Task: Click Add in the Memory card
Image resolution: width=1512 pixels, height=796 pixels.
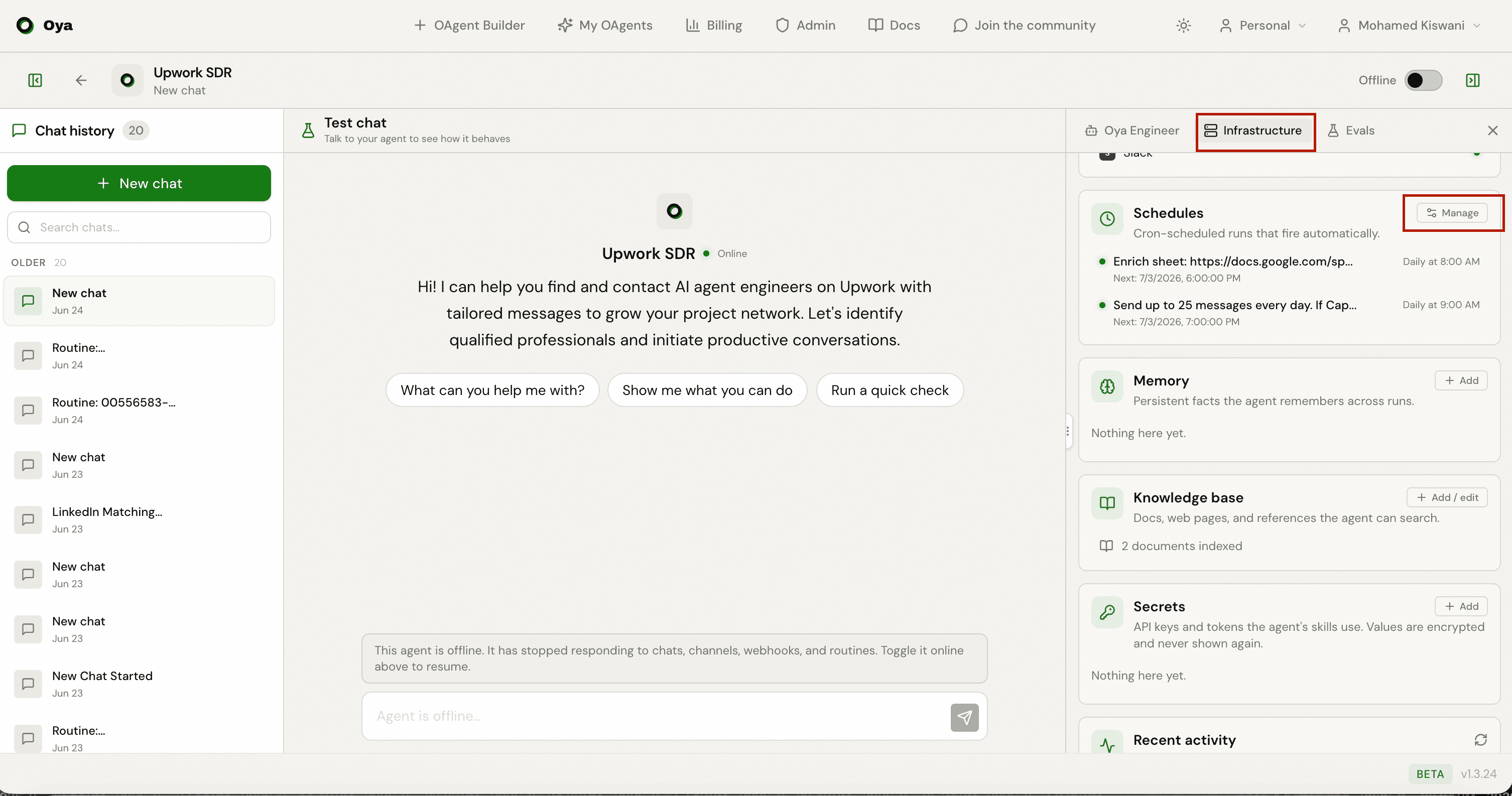Action: click(x=1461, y=380)
